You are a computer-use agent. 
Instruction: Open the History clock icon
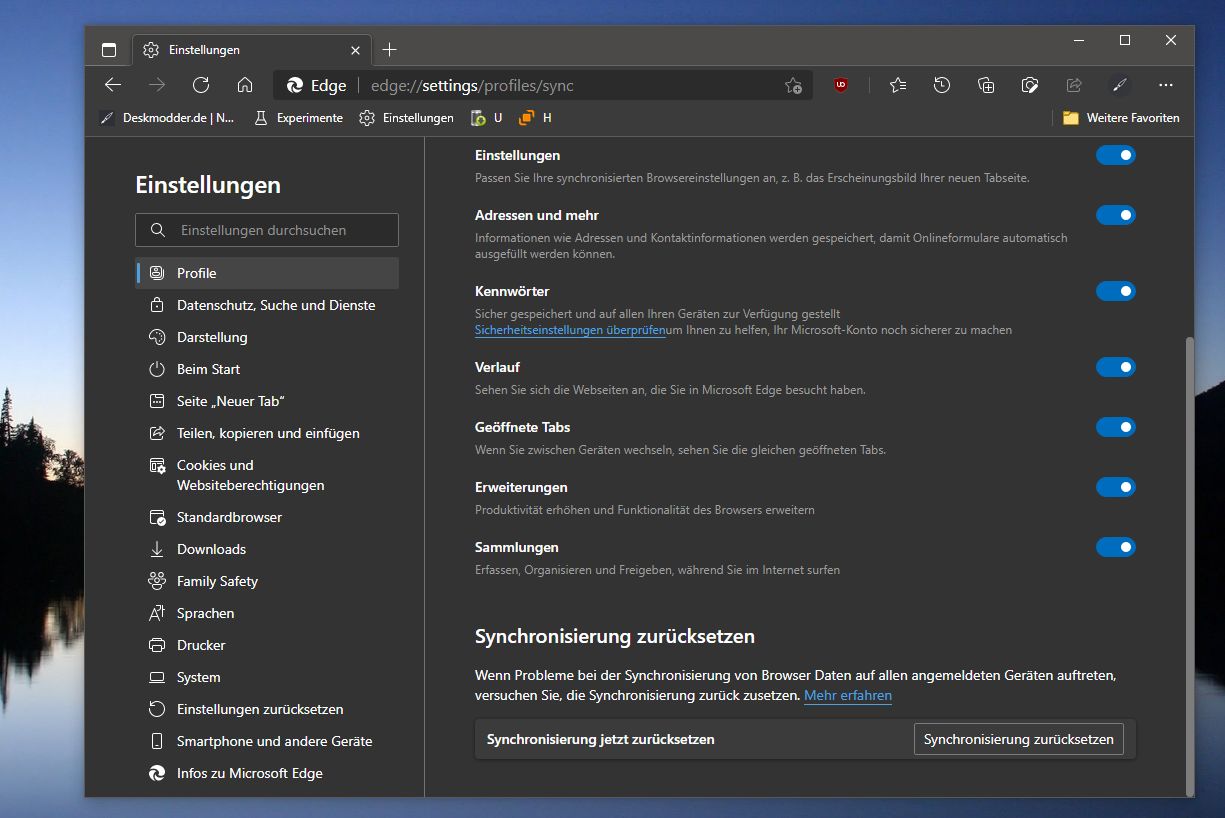tap(942, 85)
